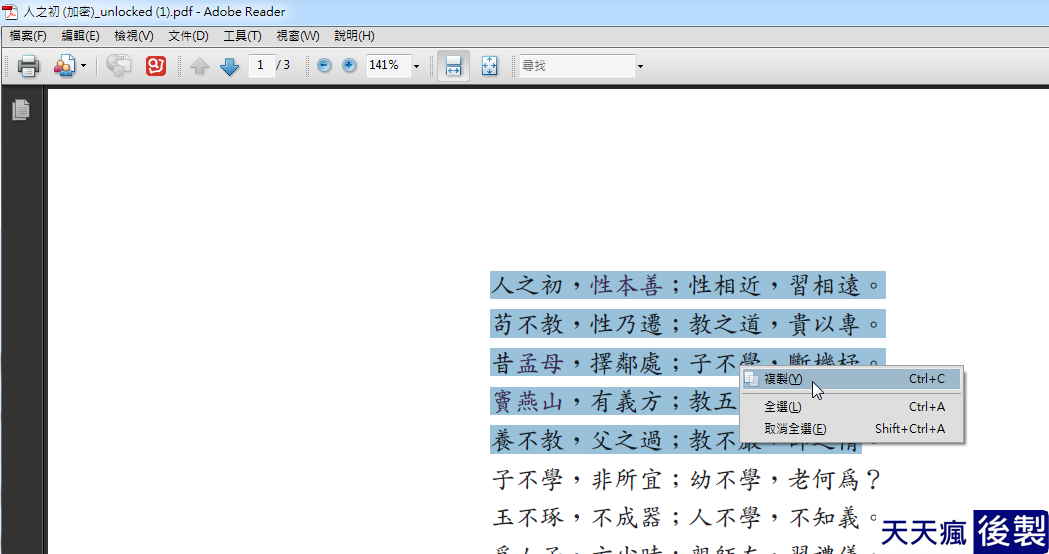The image size is (1049, 554).
Task: Open the 說明(H) menu
Action: pyautogui.click(x=354, y=35)
